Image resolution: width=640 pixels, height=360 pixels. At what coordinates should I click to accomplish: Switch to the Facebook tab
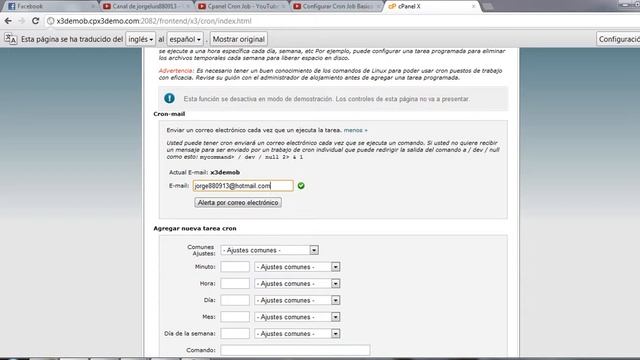[50, 6]
